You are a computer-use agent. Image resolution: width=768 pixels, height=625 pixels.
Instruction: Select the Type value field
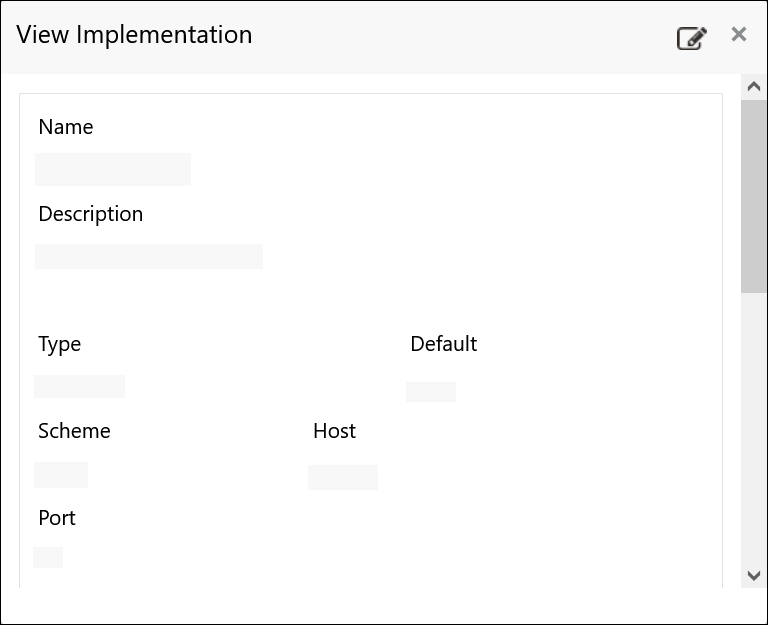[x=80, y=386]
